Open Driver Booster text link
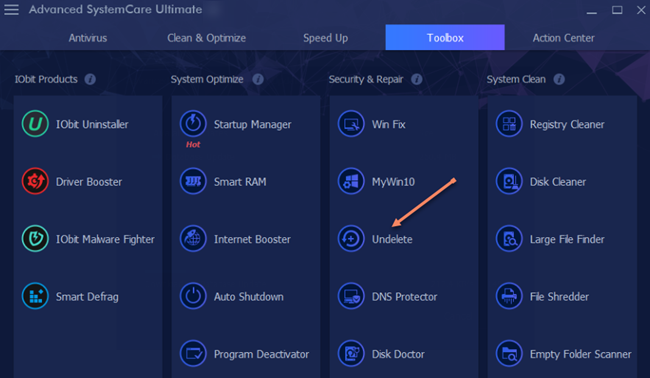Viewport: 650px width, 378px height. [x=89, y=182]
